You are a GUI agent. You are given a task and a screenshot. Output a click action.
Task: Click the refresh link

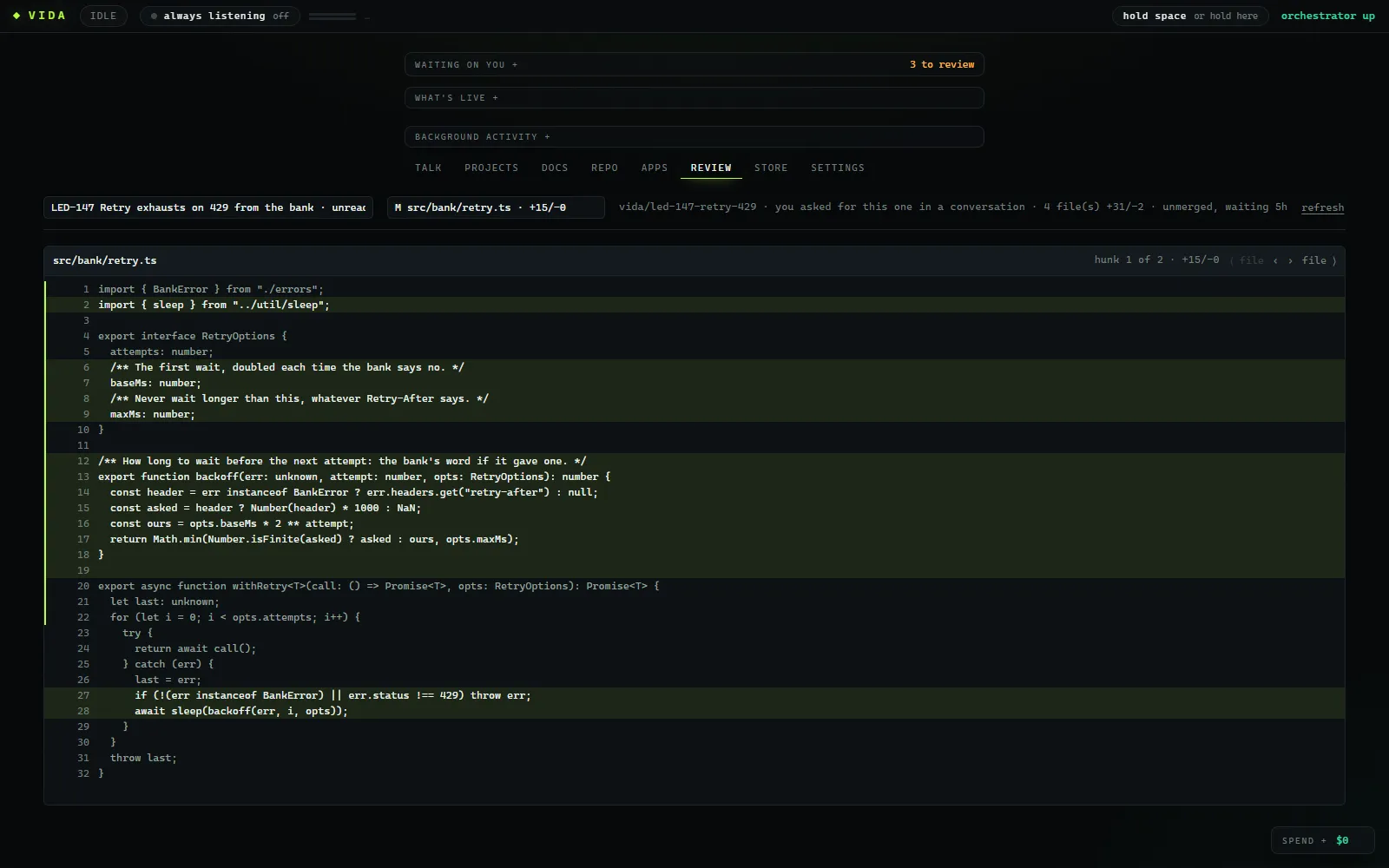click(1322, 207)
